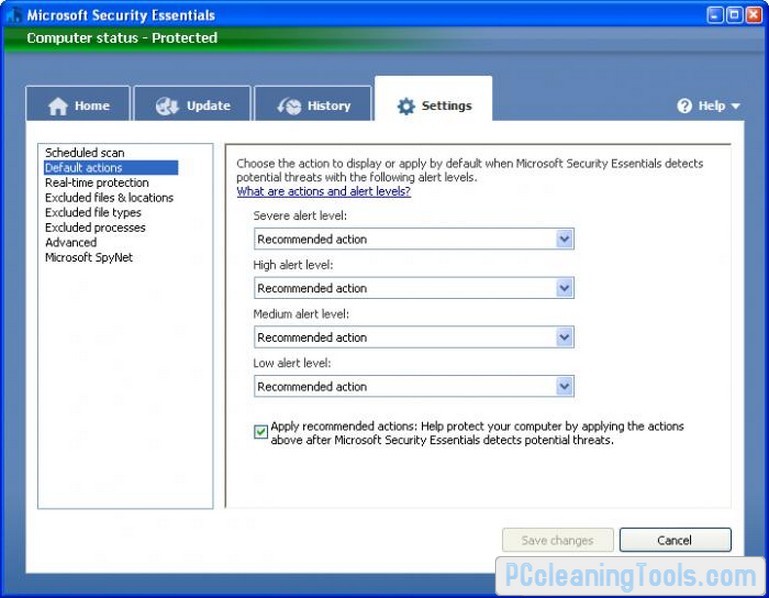Click the Low alert level combo box field
Viewport: 769px width, 598px height.
414,387
